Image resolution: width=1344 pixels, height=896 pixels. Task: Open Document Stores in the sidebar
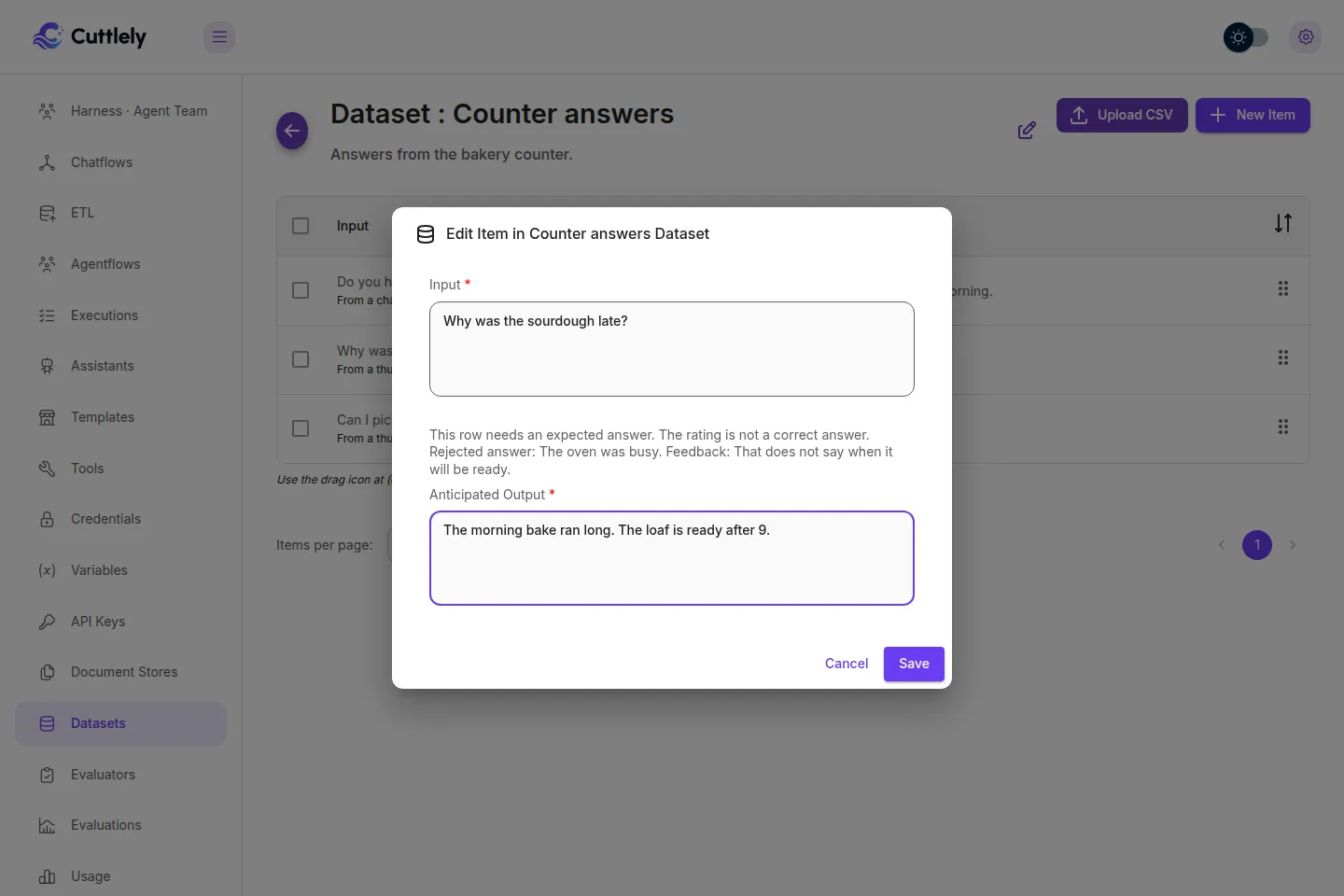[121, 672]
